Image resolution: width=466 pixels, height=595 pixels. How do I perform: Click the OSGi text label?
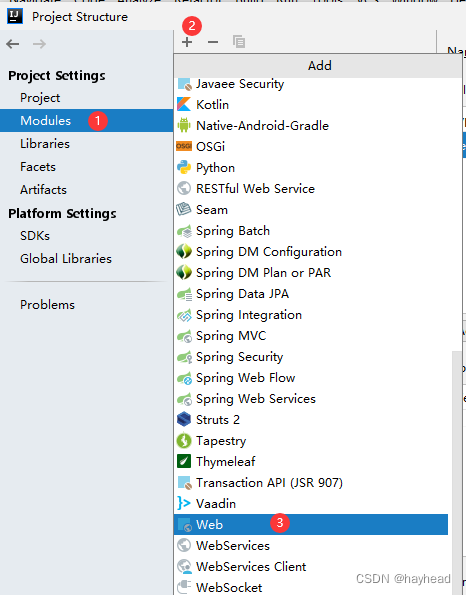pos(210,146)
